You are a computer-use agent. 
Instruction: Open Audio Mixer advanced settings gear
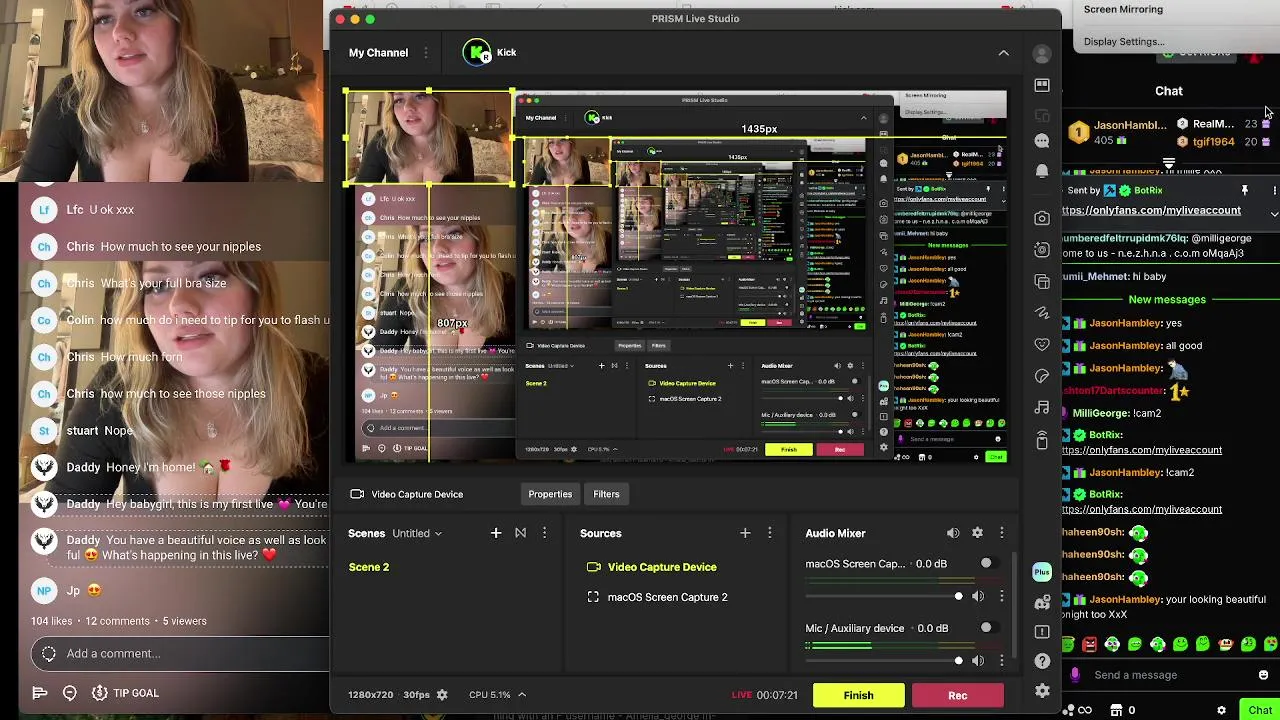(977, 533)
